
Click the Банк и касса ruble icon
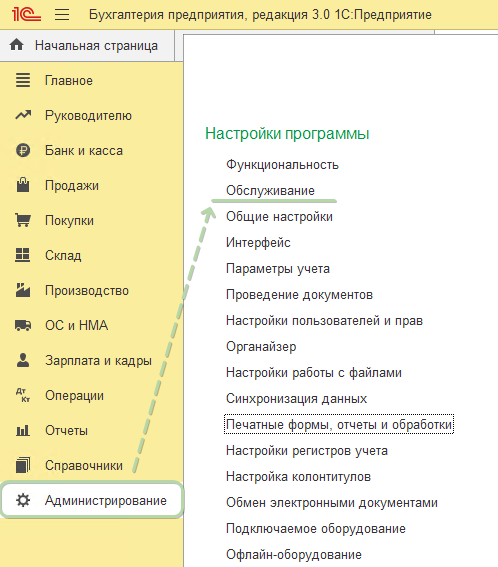[x=23, y=150]
